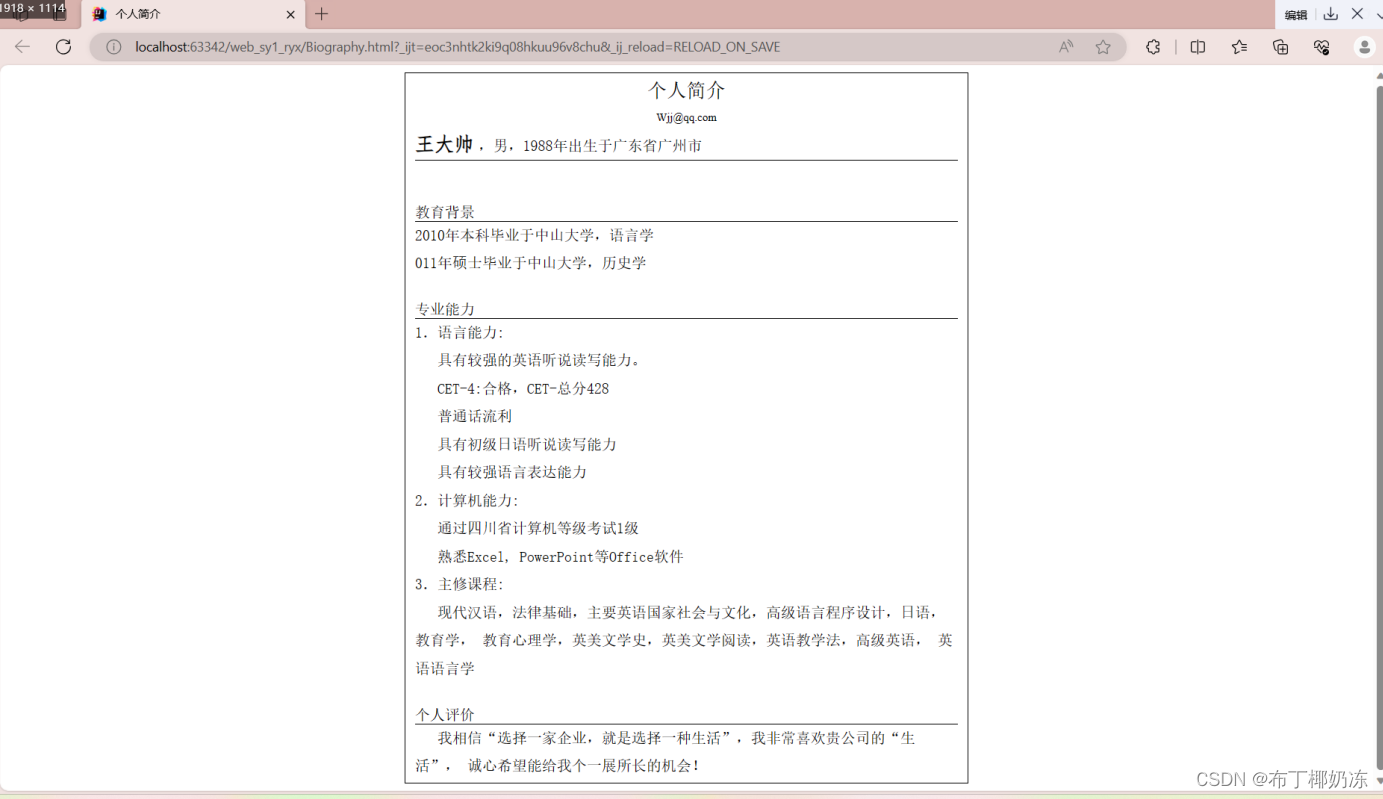Click the address bar URL
1383x799 pixels.
(458, 47)
